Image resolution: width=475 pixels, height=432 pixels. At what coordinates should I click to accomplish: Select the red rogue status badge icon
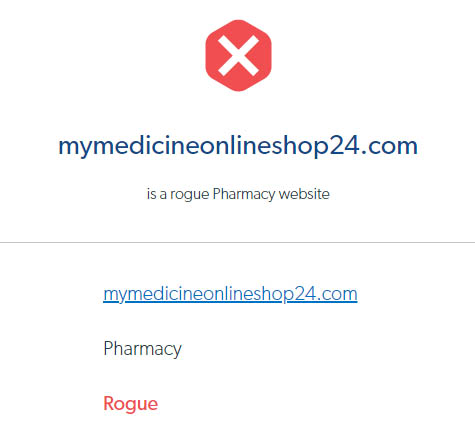(x=238, y=55)
